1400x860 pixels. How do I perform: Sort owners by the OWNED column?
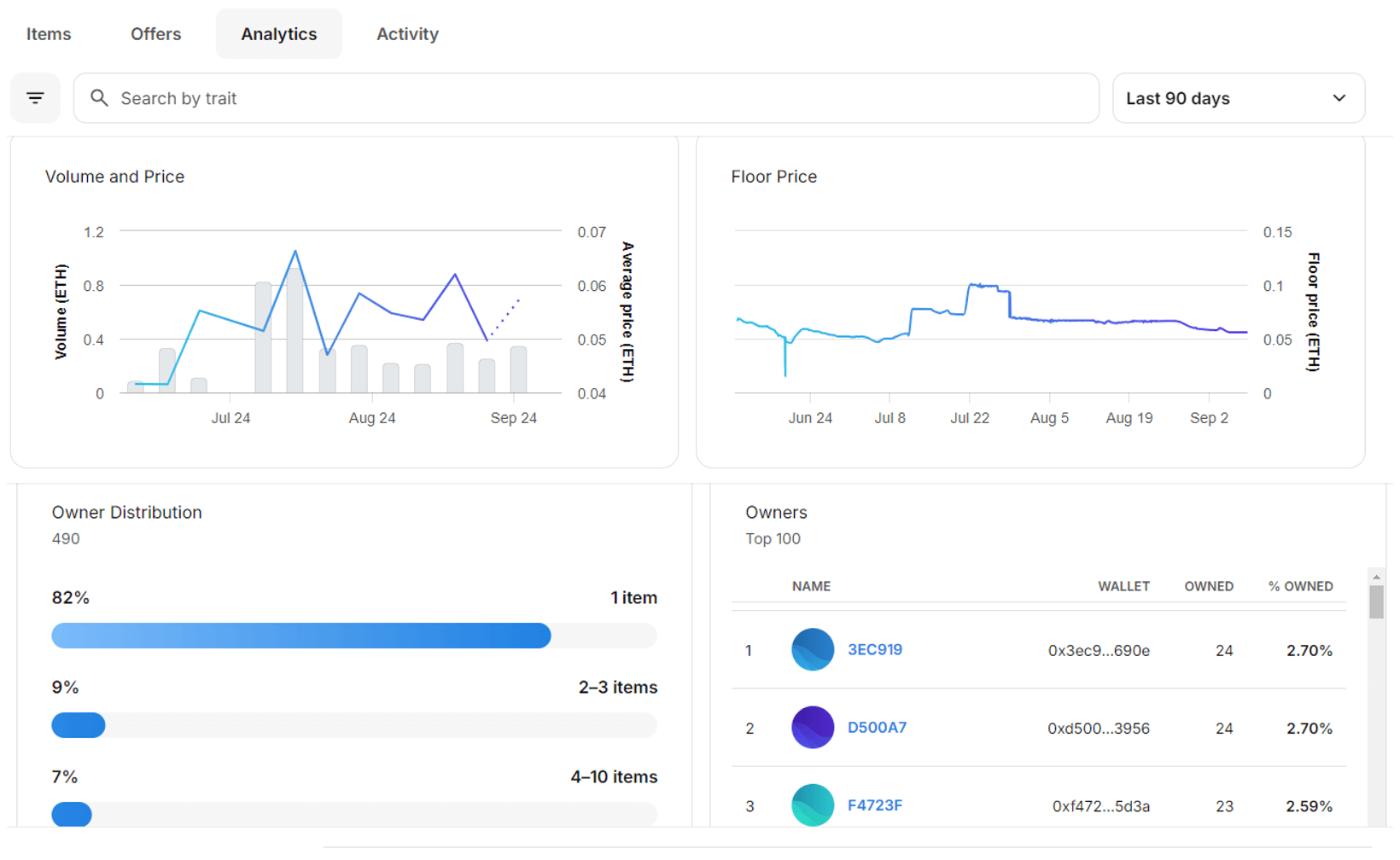click(x=1209, y=586)
